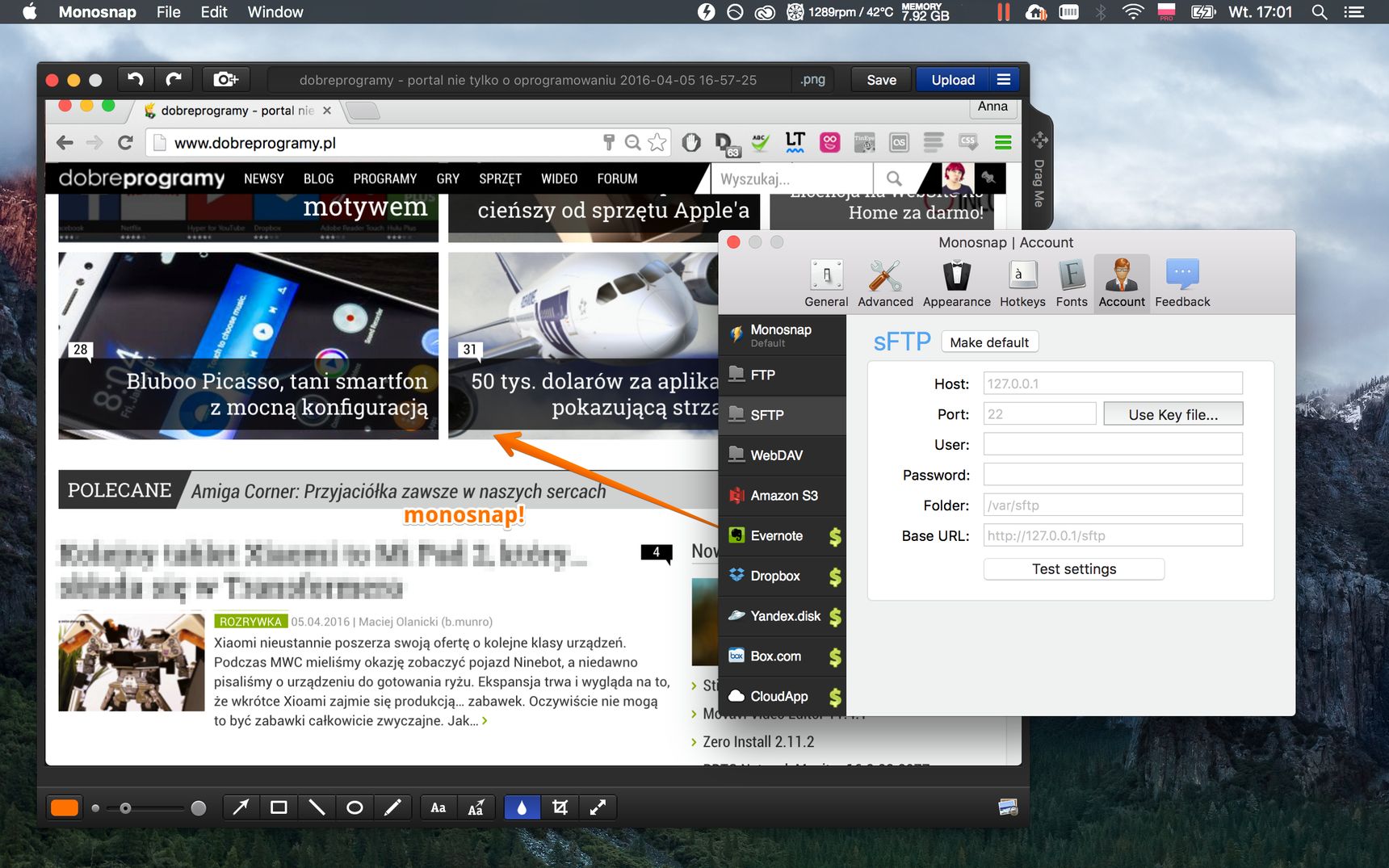Image resolution: width=1389 pixels, height=868 pixels.
Task: Click Notification Center icon in menu bar
Action: click(x=1353, y=12)
